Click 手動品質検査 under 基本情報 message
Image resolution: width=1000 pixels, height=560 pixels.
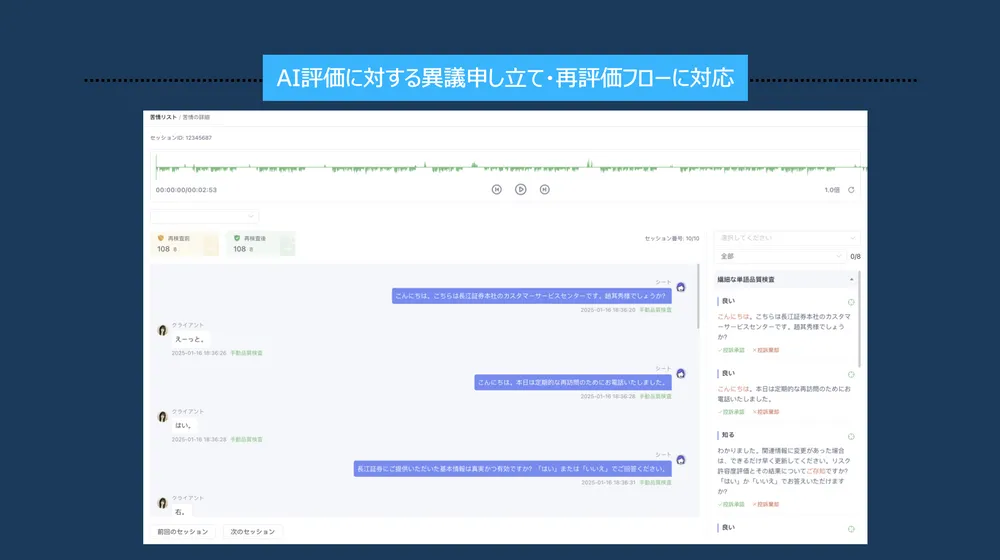tap(656, 483)
